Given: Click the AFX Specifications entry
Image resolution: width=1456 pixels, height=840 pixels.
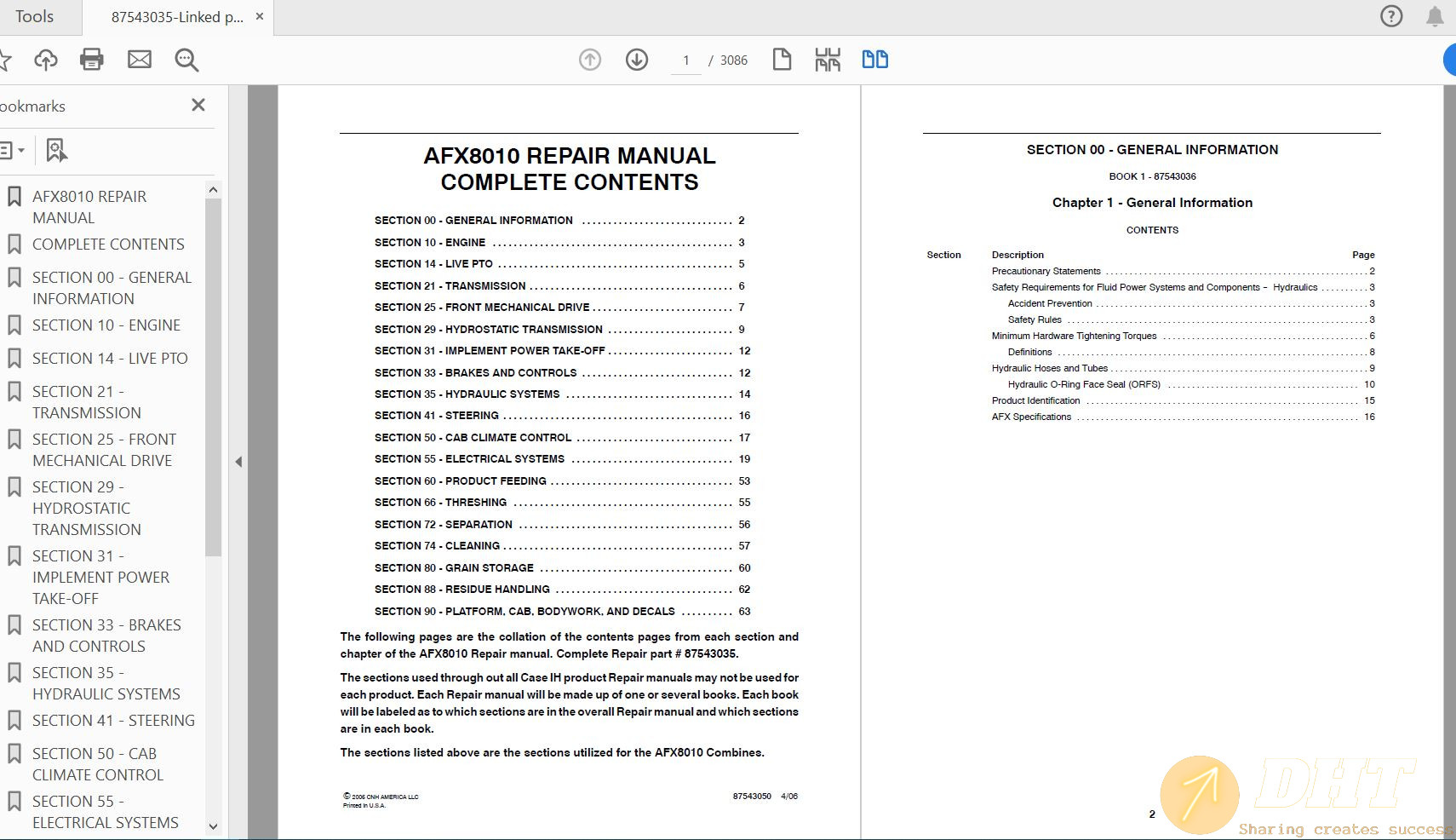Looking at the screenshot, I should click(x=1184, y=417).
